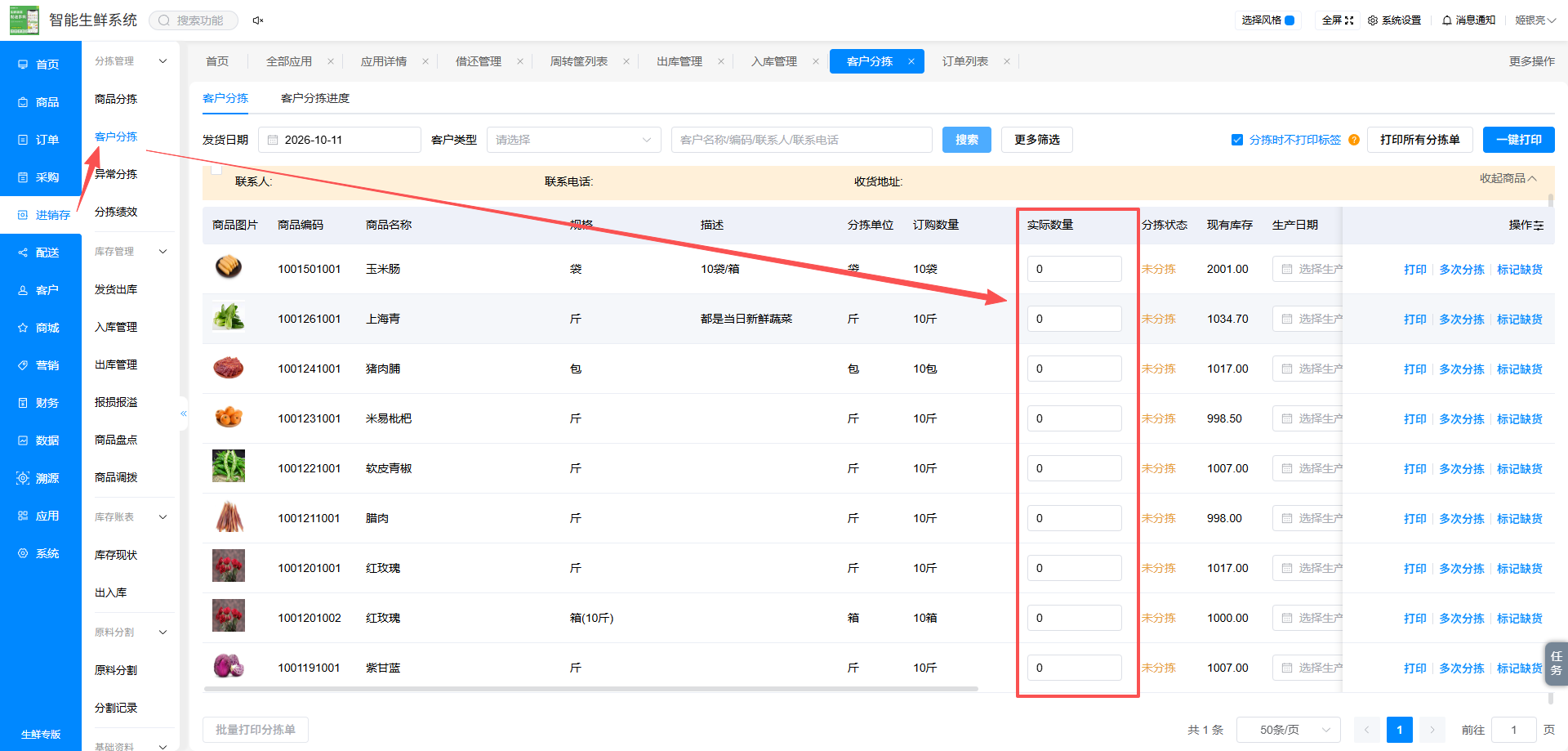
Task: Mute sound using the speaker icon
Action: pos(258,20)
